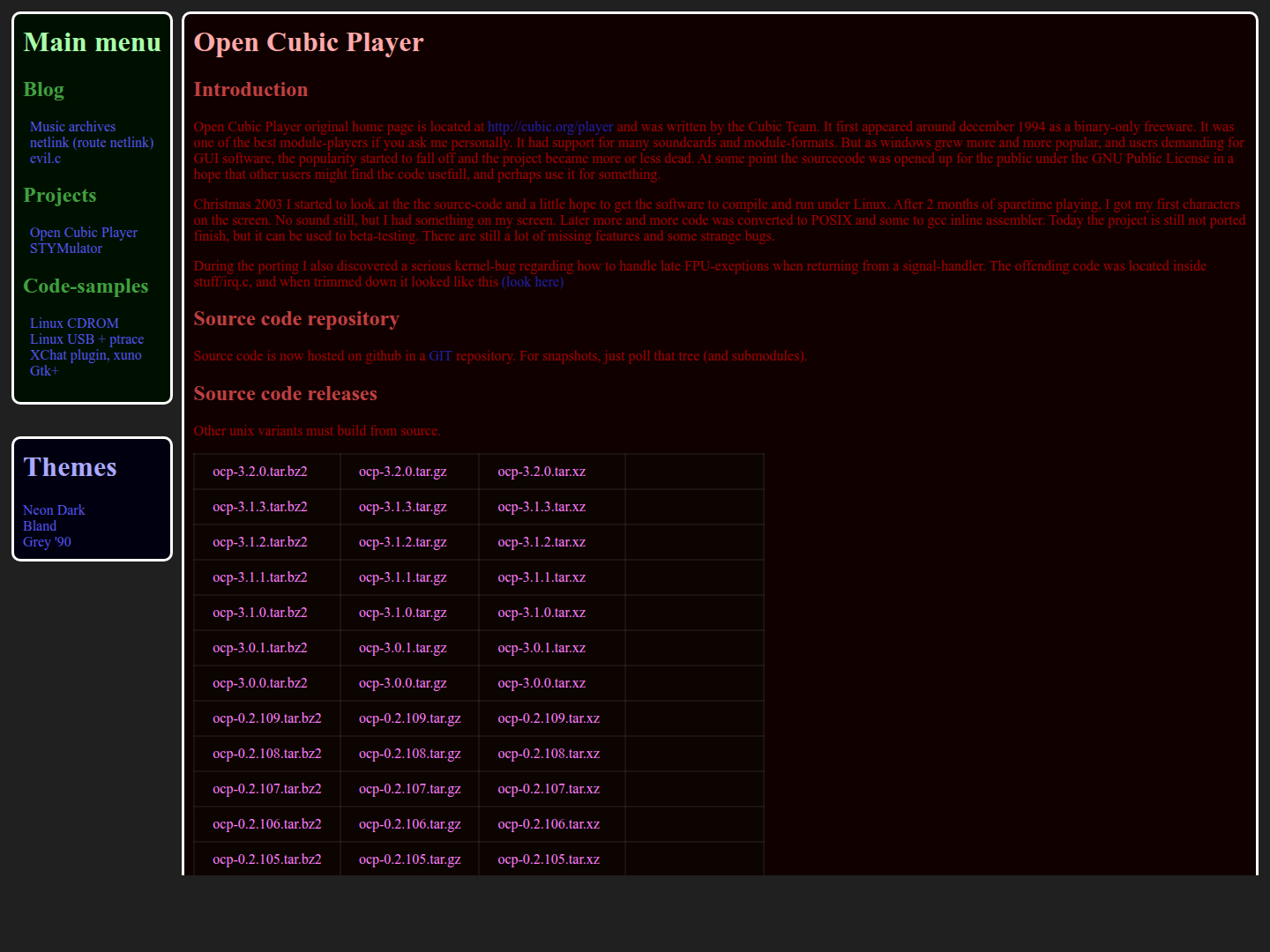The height and width of the screenshot is (952, 1270).
Task: Download ocp-0.2.105.tar.xz
Action: pyautogui.click(x=549, y=859)
